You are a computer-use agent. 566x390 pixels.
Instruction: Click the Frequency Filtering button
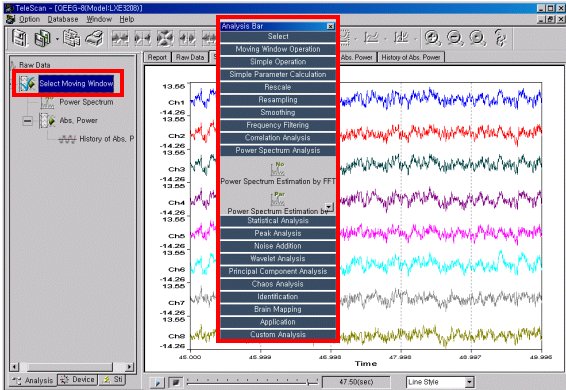pos(278,125)
